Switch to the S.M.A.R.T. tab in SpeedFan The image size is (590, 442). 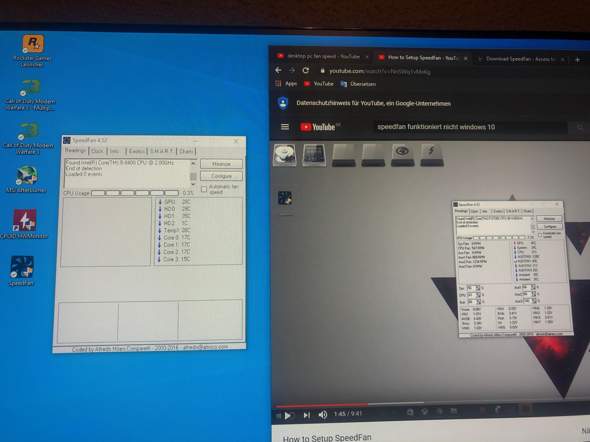click(x=161, y=151)
